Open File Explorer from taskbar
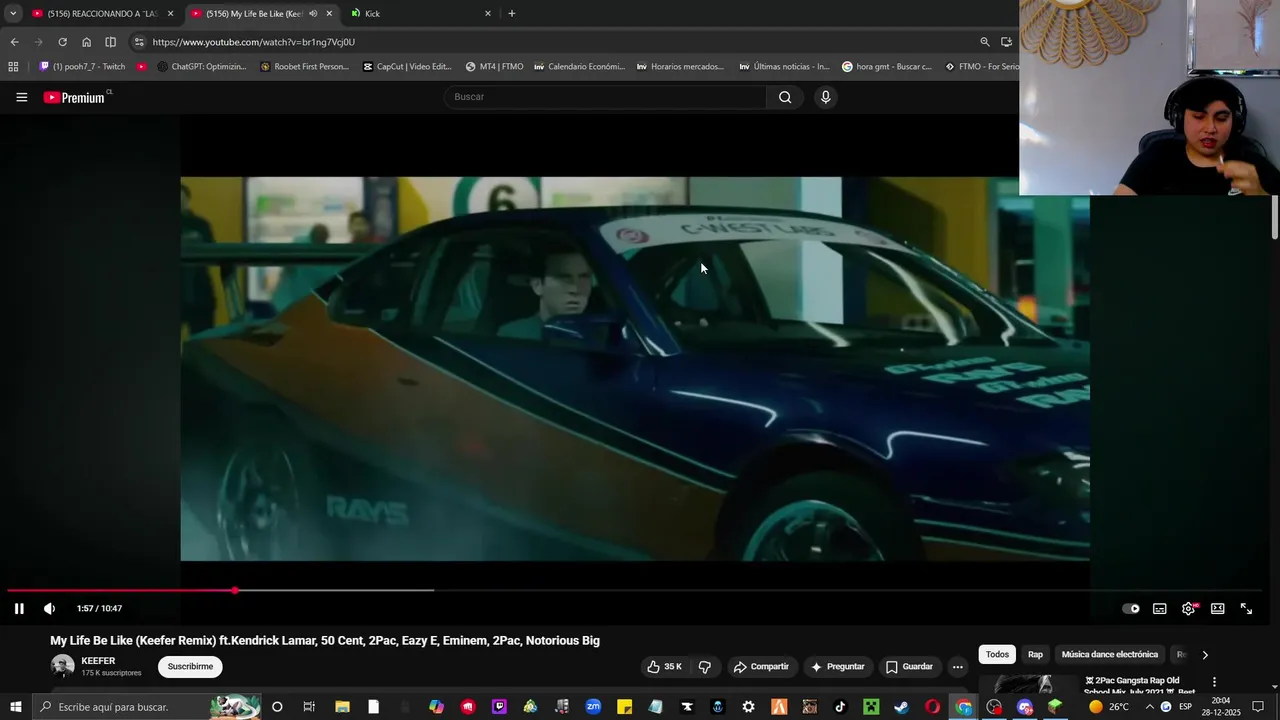The image size is (1280, 720). pos(342,707)
